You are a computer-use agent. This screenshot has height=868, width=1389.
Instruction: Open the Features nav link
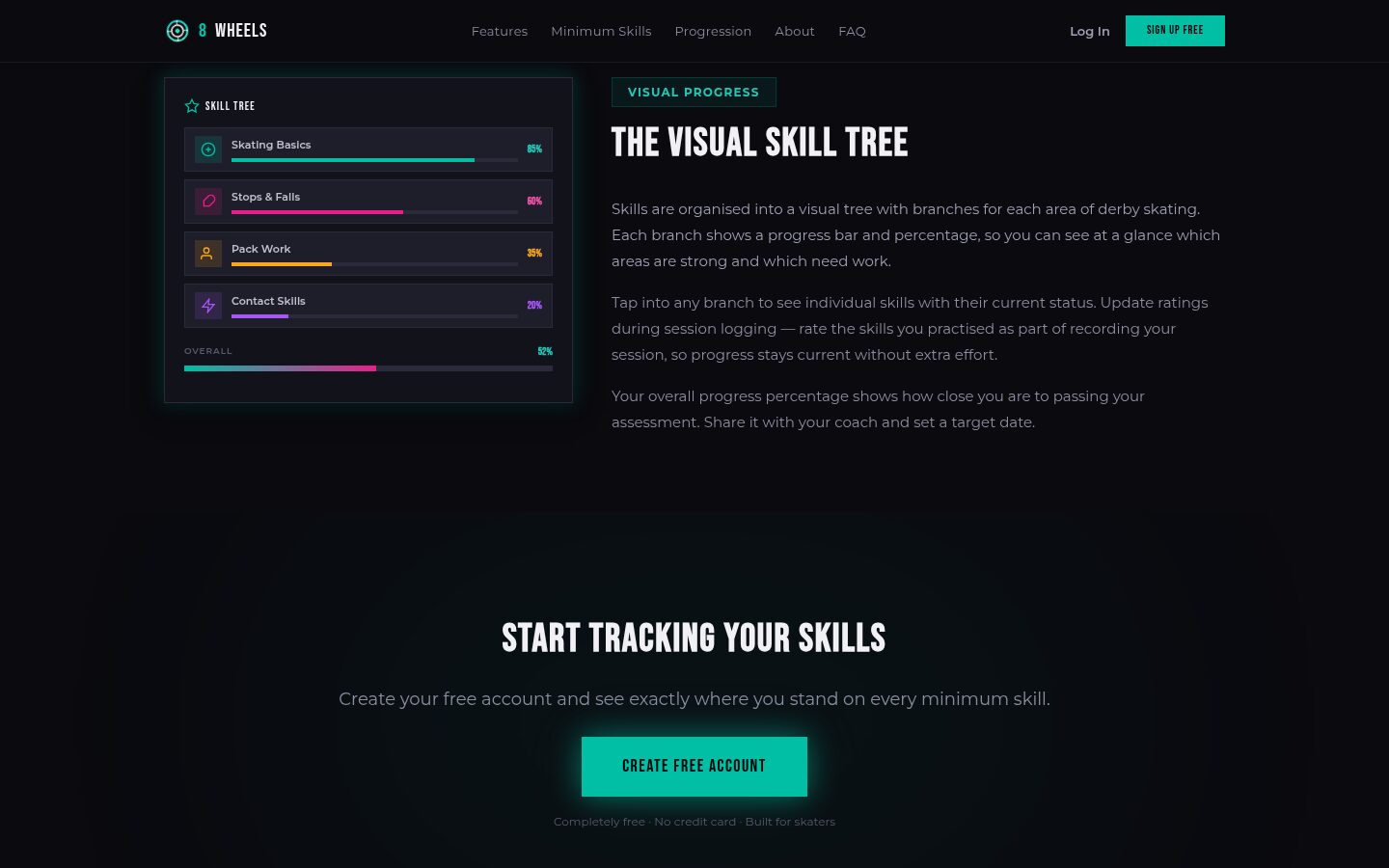(x=500, y=31)
